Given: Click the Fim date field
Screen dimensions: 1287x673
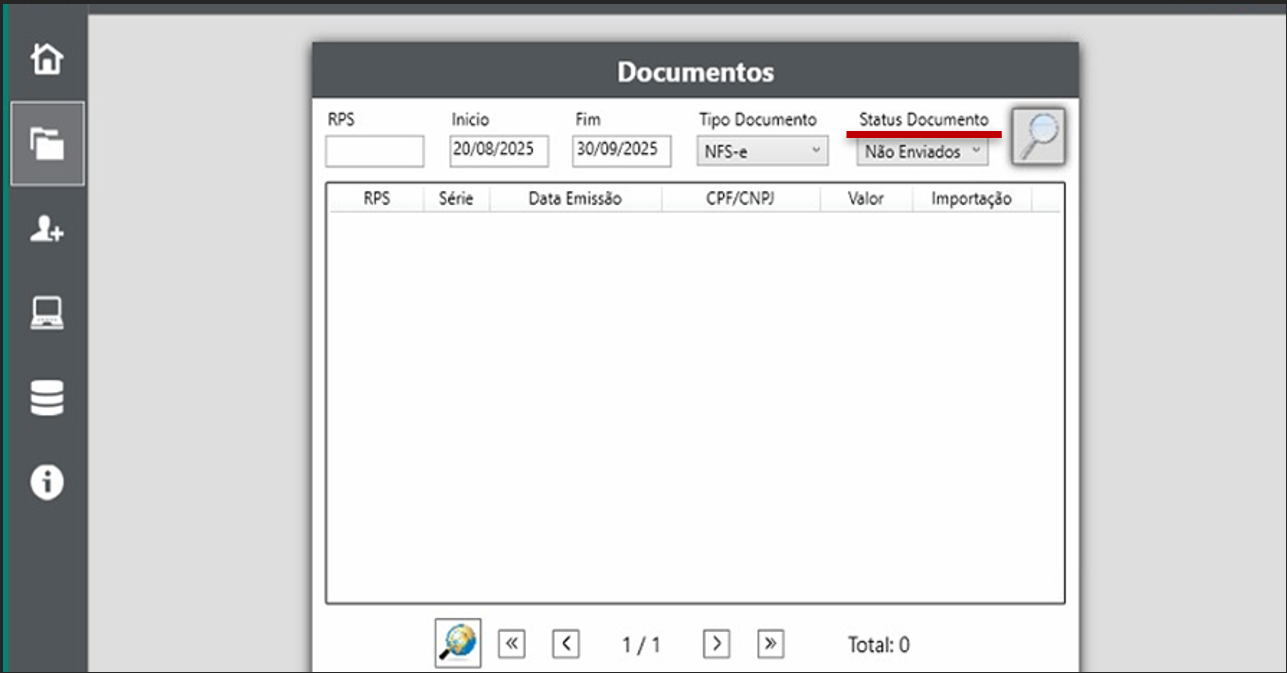Looking at the screenshot, I should pos(622,150).
